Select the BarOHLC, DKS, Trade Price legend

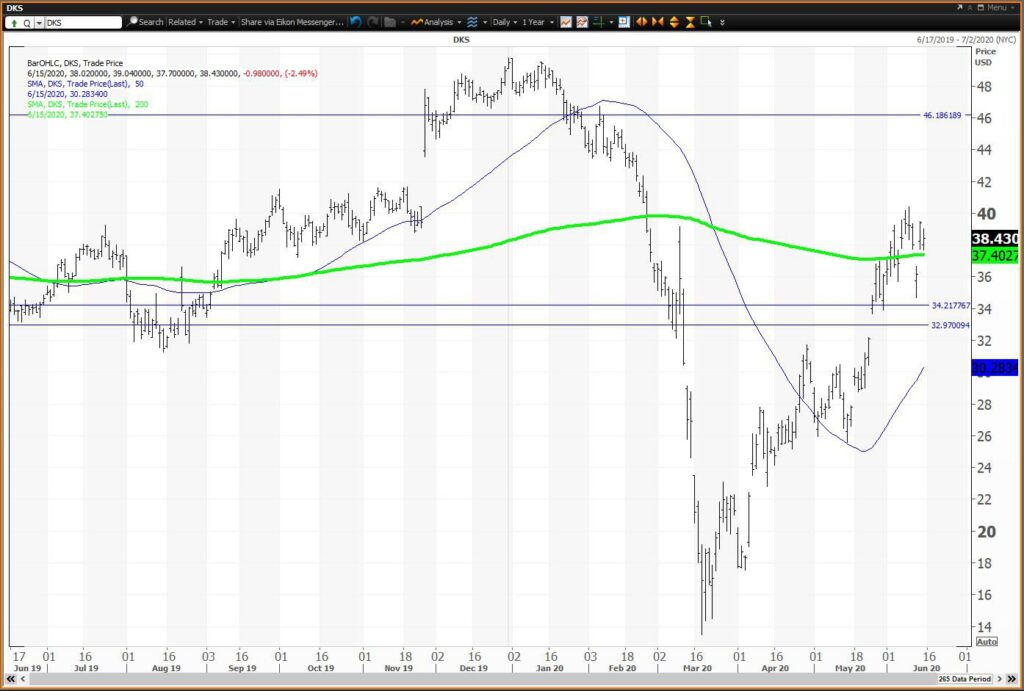tap(75, 63)
